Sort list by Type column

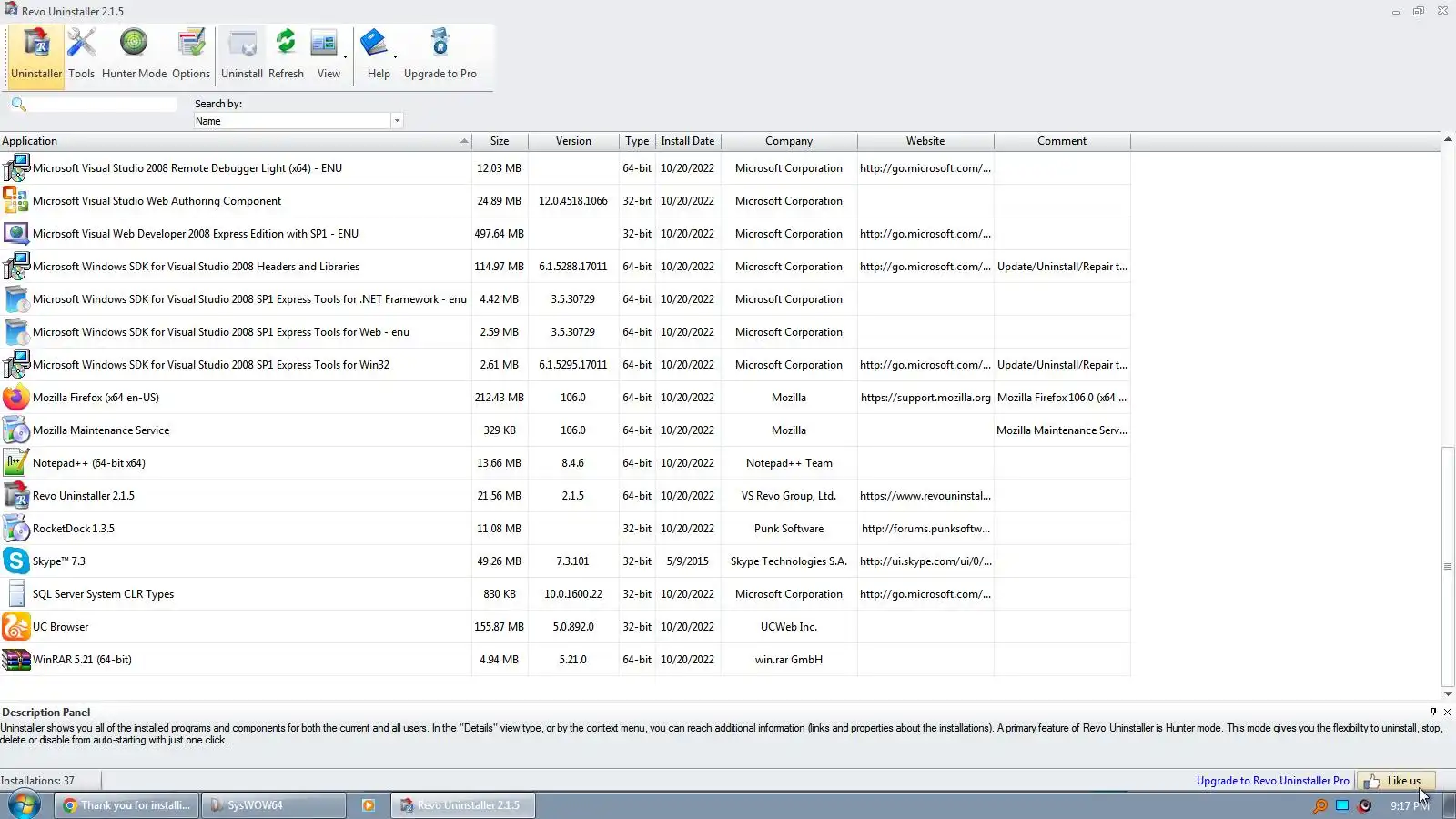(637, 141)
